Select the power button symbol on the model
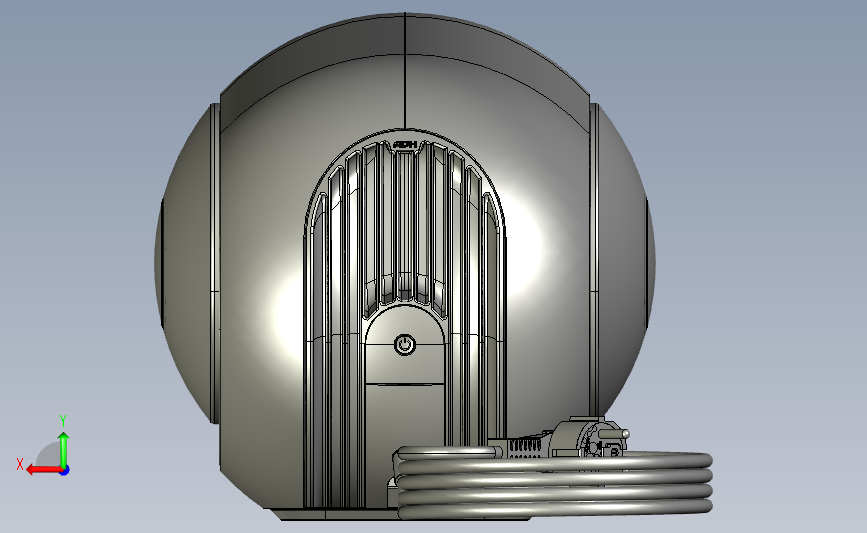Screen dimensions: 867x533 [405, 344]
